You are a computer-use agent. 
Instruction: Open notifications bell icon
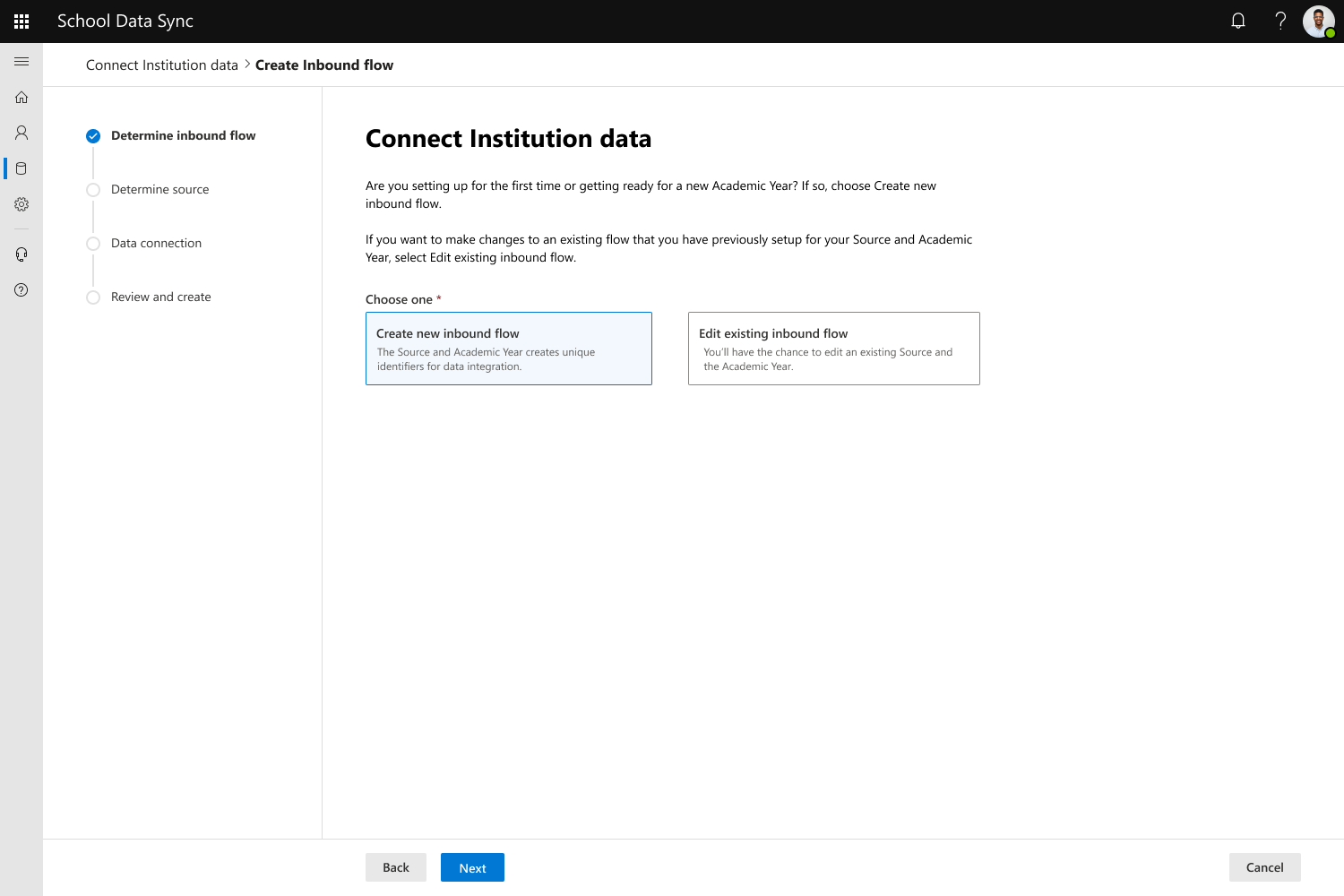click(1238, 21)
